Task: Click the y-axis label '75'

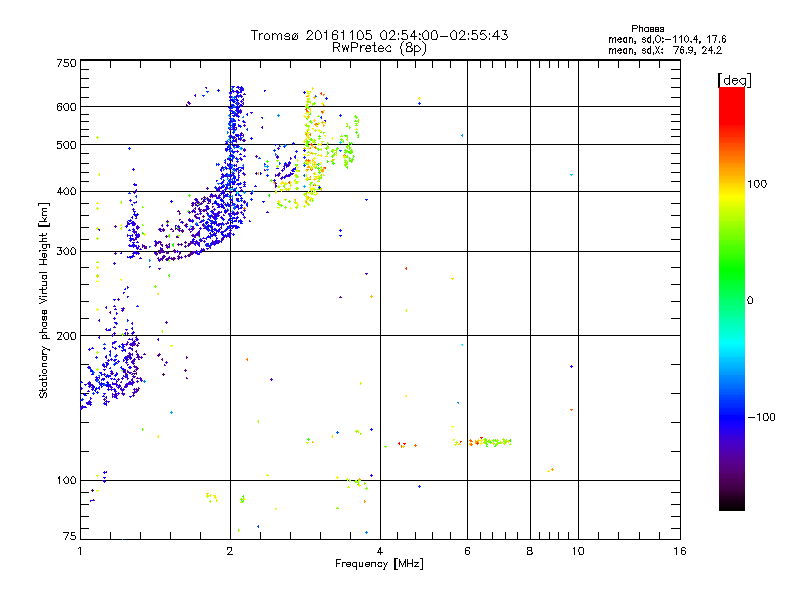Action: pyautogui.click(x=70, y=536)
